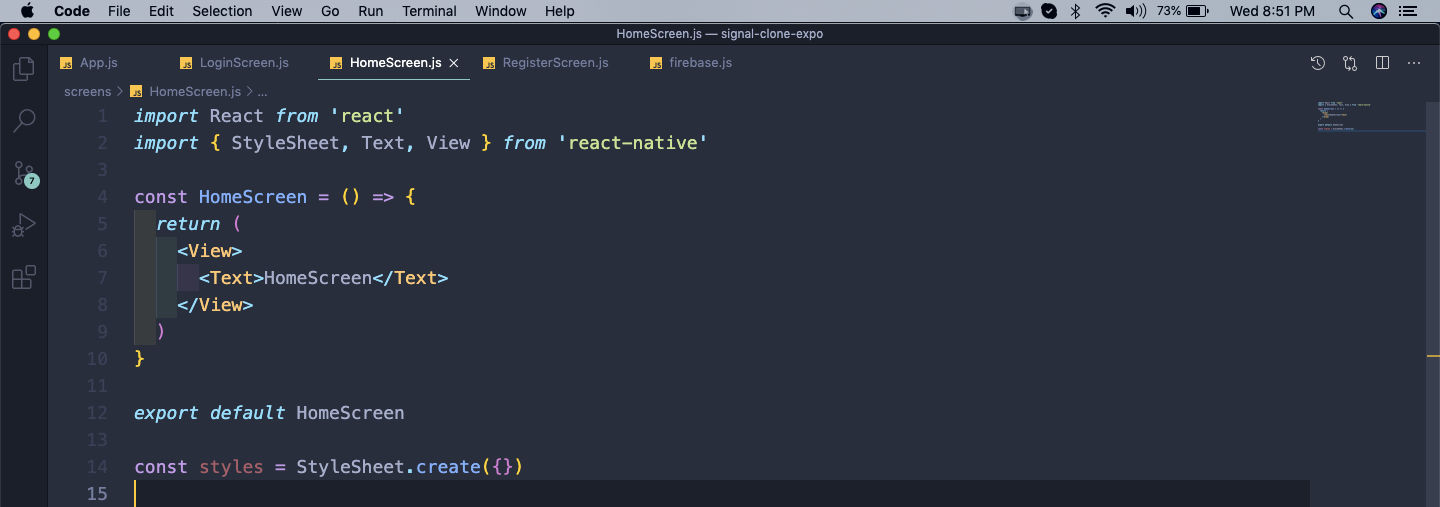Click the 'react' import string
This screenshot has height=507, width=1440.
(366, 116)
